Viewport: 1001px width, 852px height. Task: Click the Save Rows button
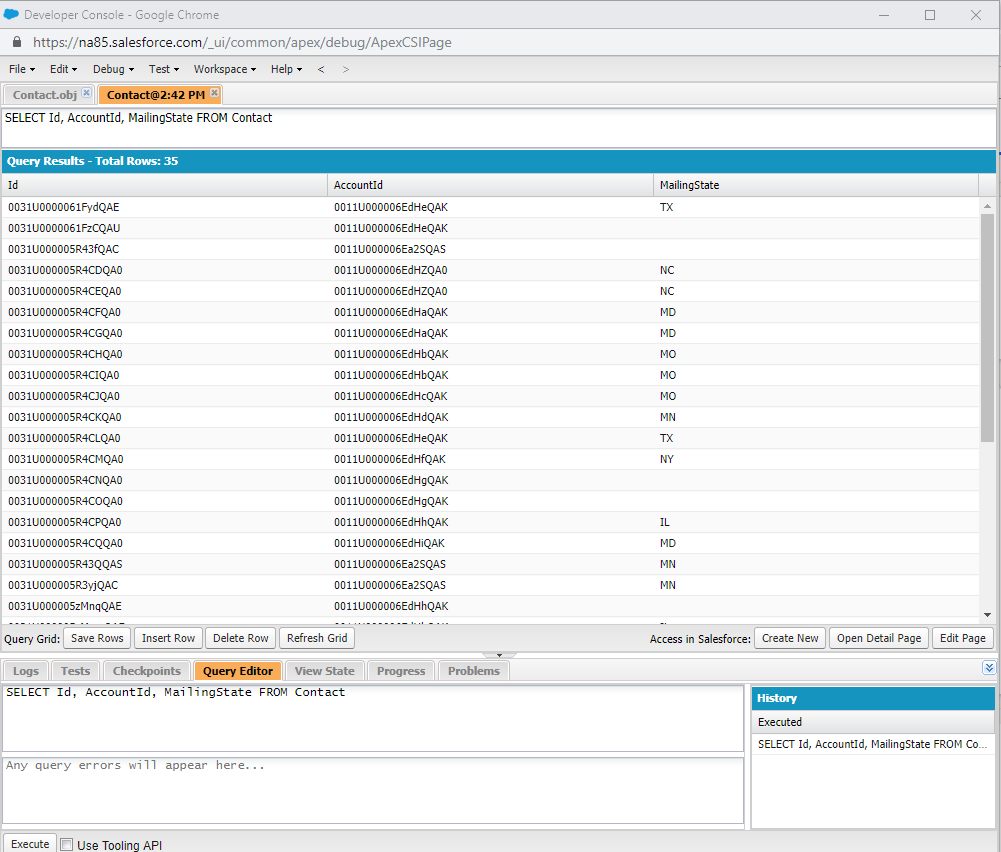(97, 638)
